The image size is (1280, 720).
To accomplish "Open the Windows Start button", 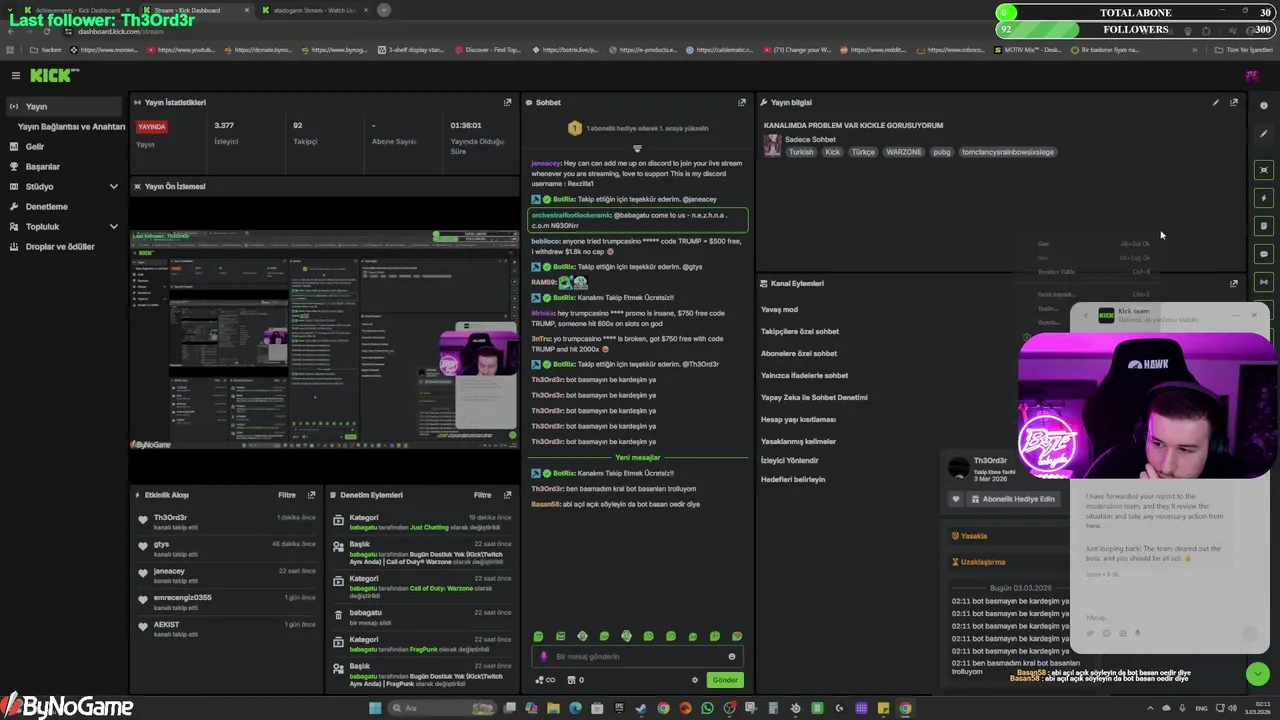I will click(x=375, y=708).
